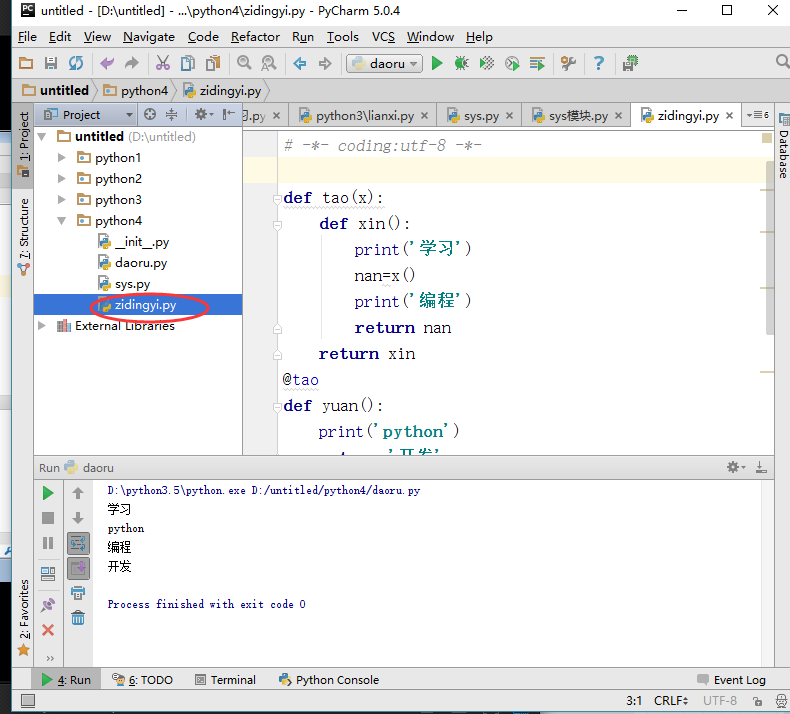Click the Cut scissors icon
The width and height of the screenshot is (790, 714).
[162, 63]
